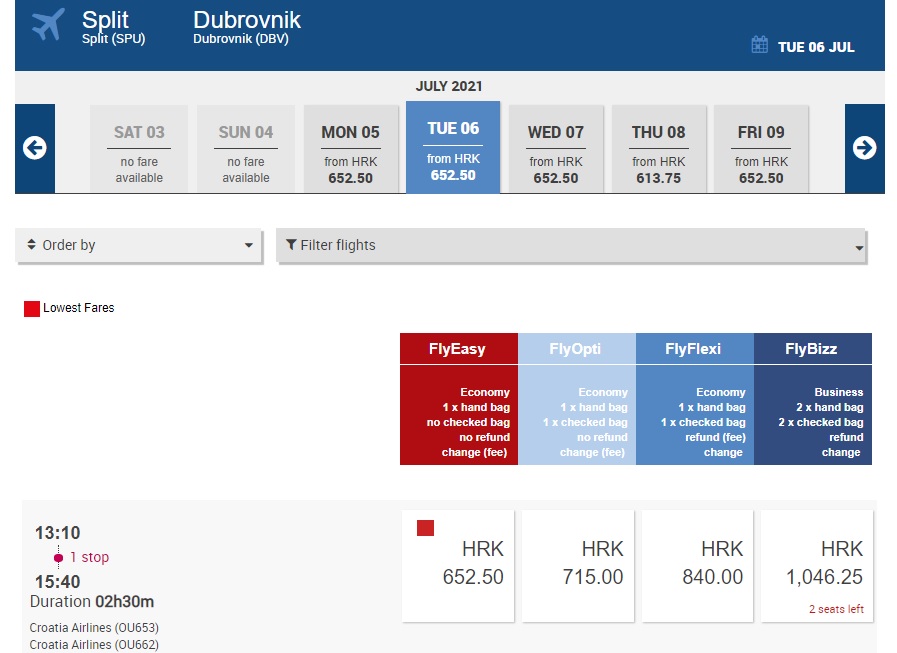Click the airplane icon in header
Screen dimensions: 897x653
pos(48,25)
